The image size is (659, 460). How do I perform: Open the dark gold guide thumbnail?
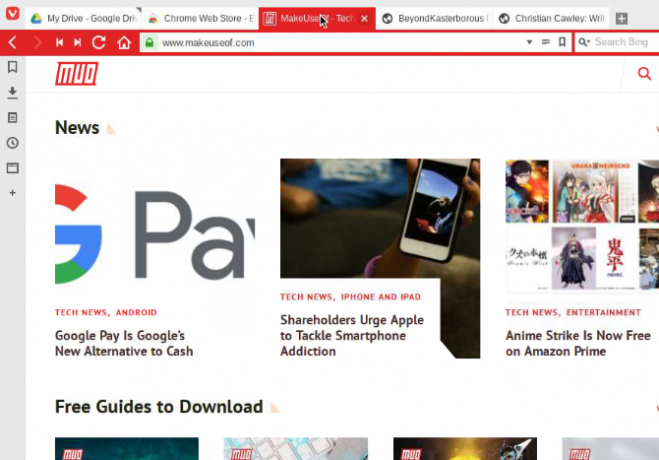click(465, 449)
